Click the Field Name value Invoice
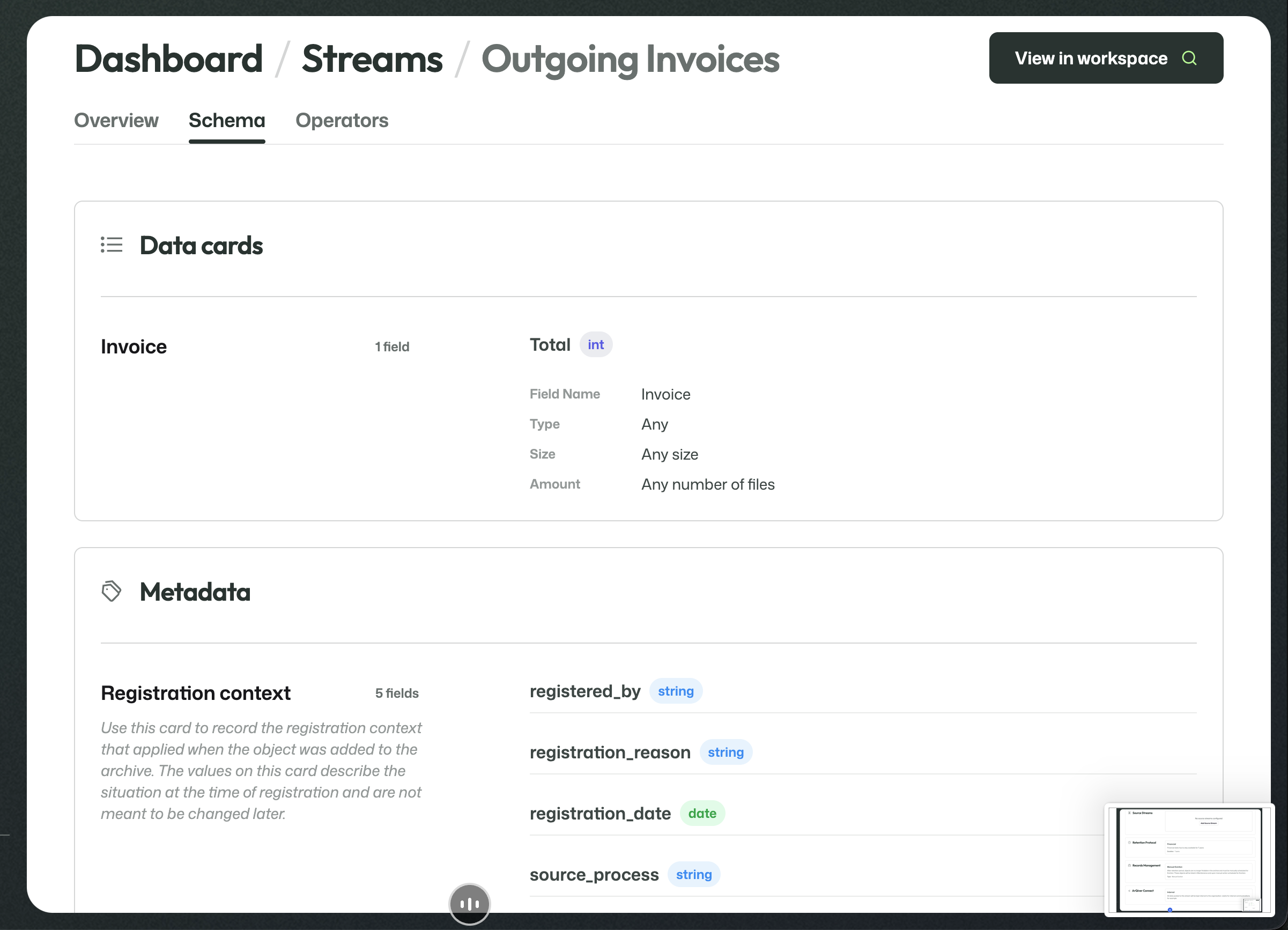1288x930 pixels. pos(665,394)
